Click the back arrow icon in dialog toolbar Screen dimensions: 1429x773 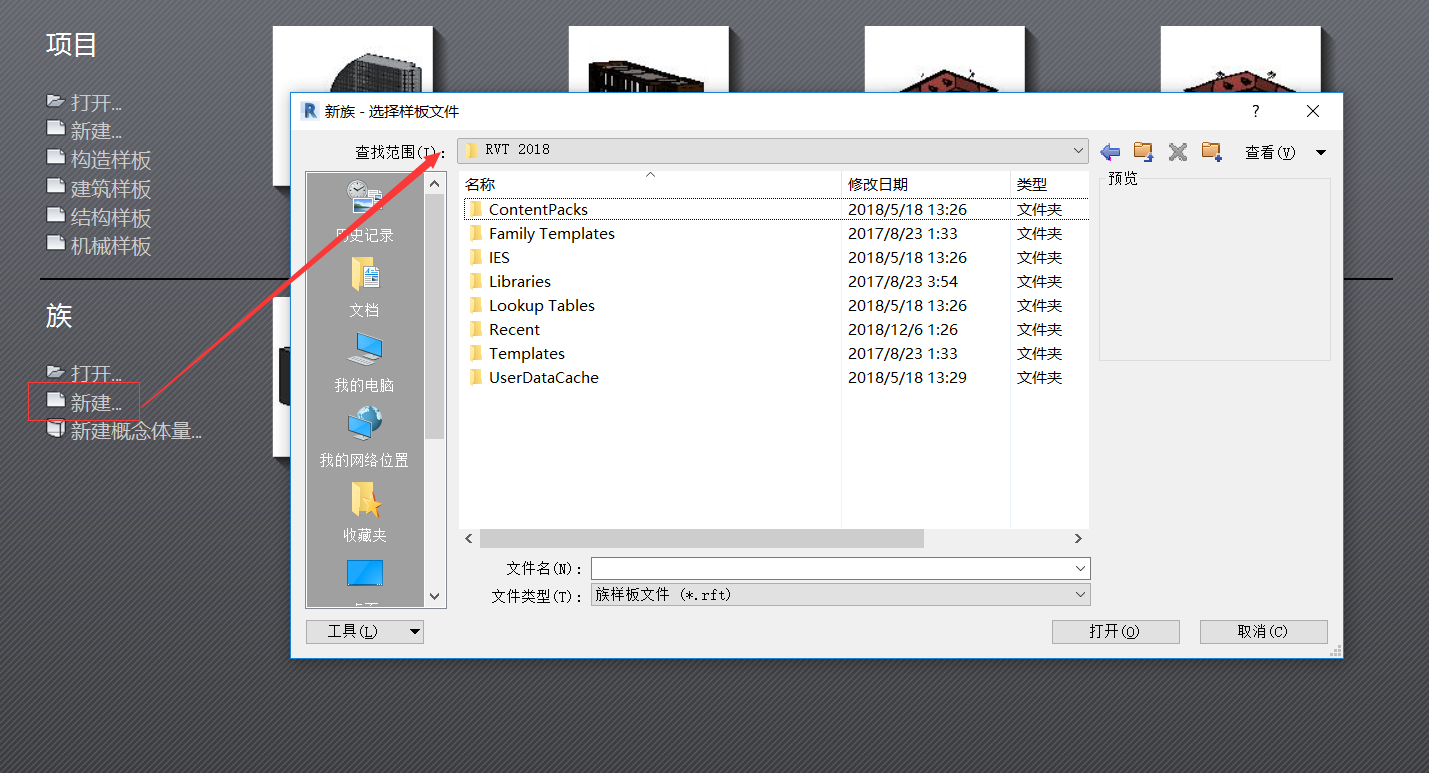click(1110, 152)
